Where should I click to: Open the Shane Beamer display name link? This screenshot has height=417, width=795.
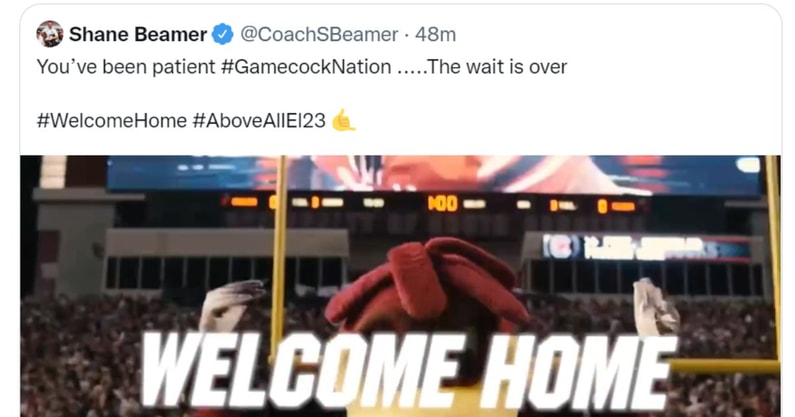tap(138, 34)
